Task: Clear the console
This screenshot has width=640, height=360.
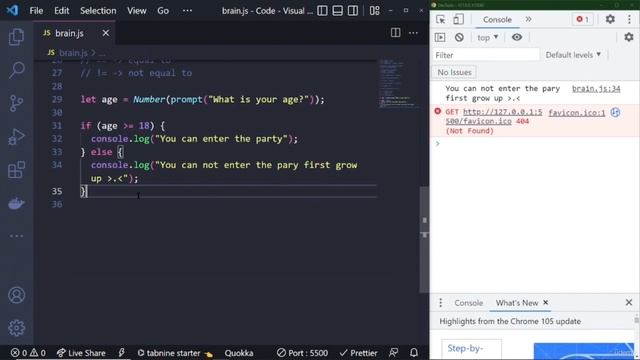Action: 459,37
